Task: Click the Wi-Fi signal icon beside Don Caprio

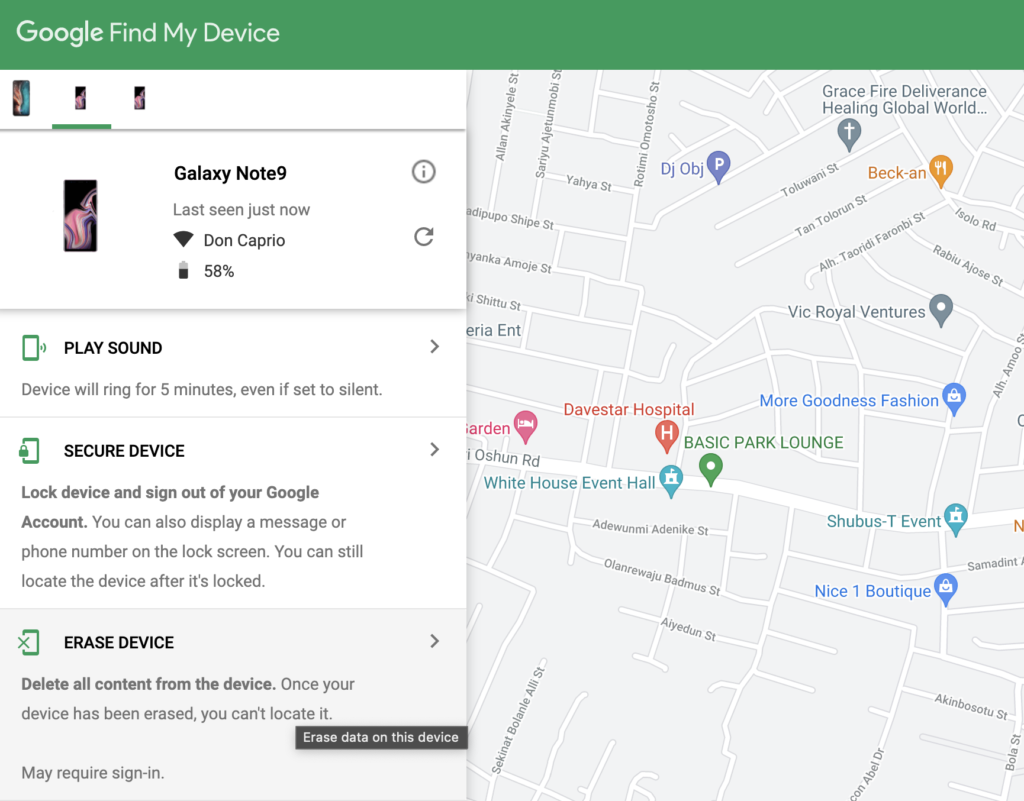Action: coord(184,239)
